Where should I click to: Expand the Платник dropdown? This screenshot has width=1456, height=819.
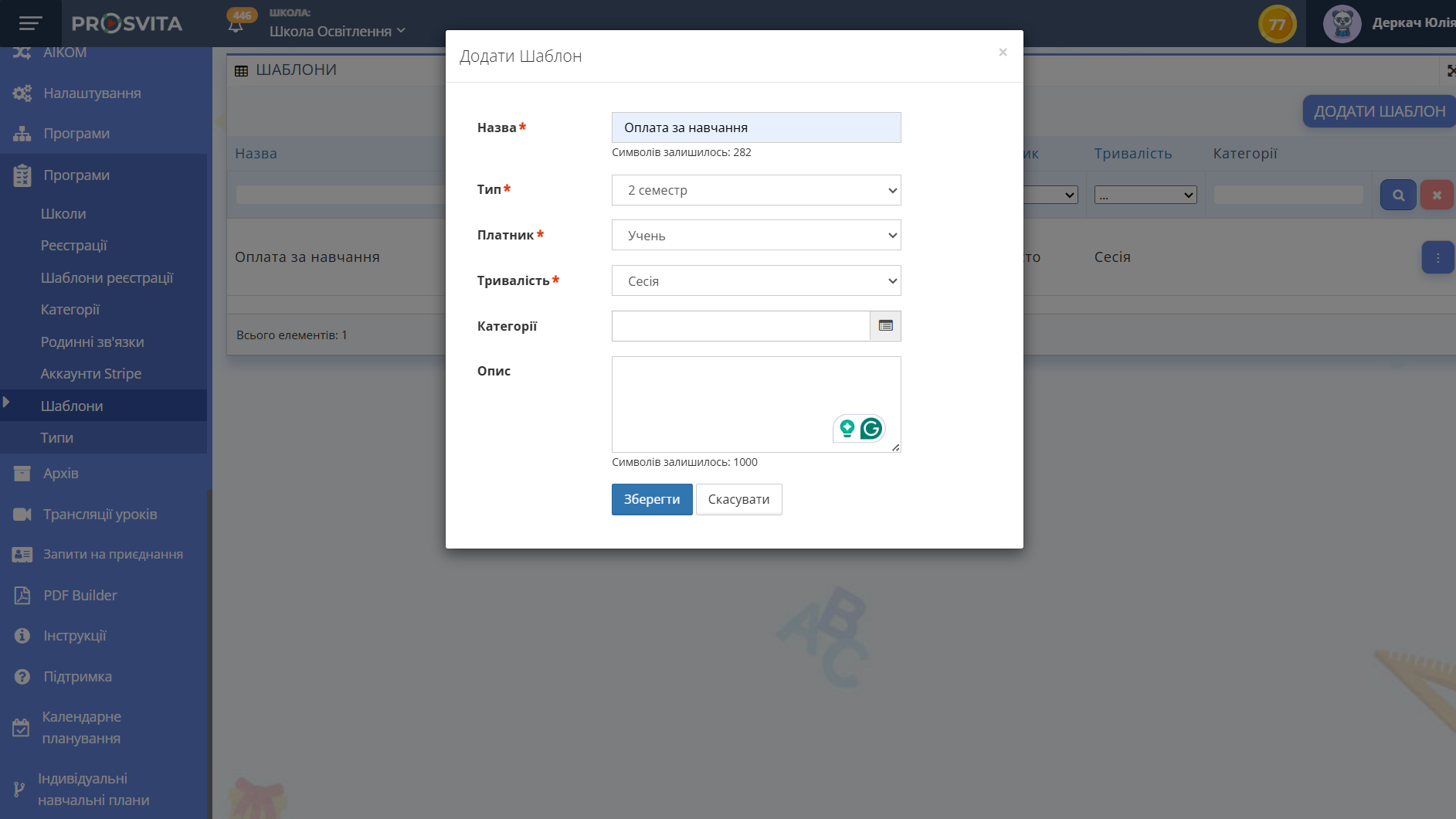point(755,236)
